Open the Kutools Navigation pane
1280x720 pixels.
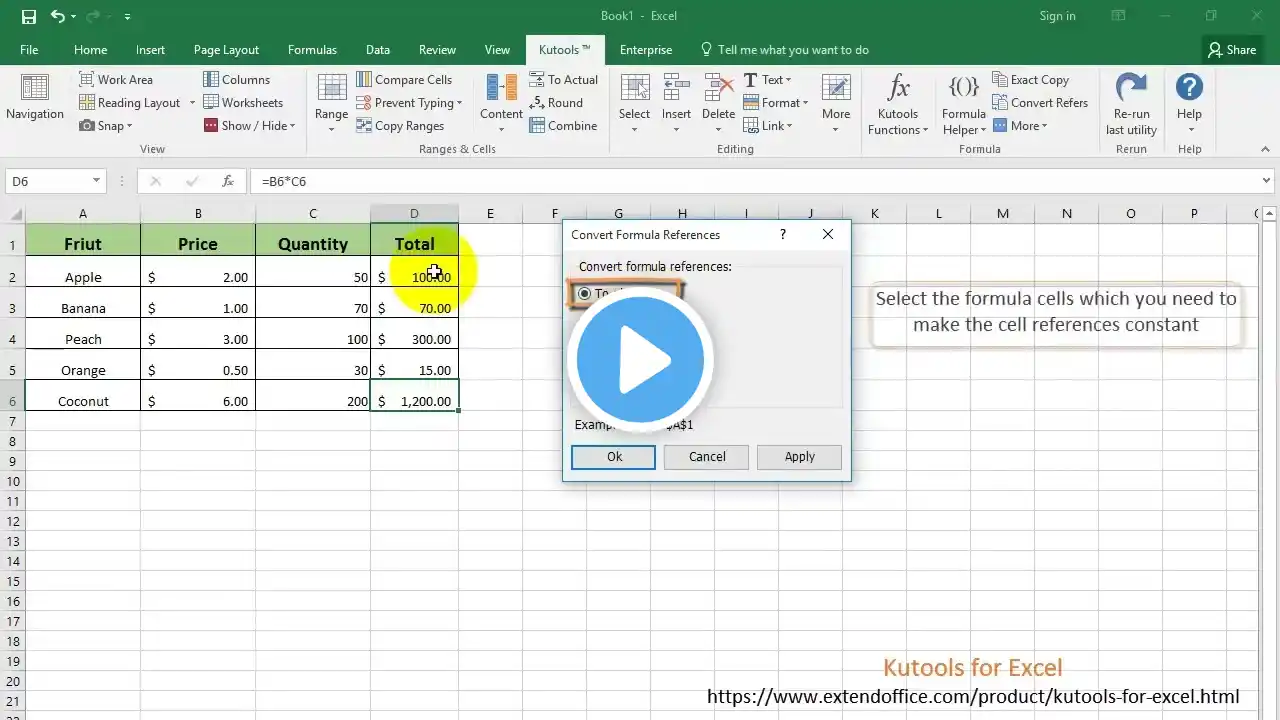(34, 99)
